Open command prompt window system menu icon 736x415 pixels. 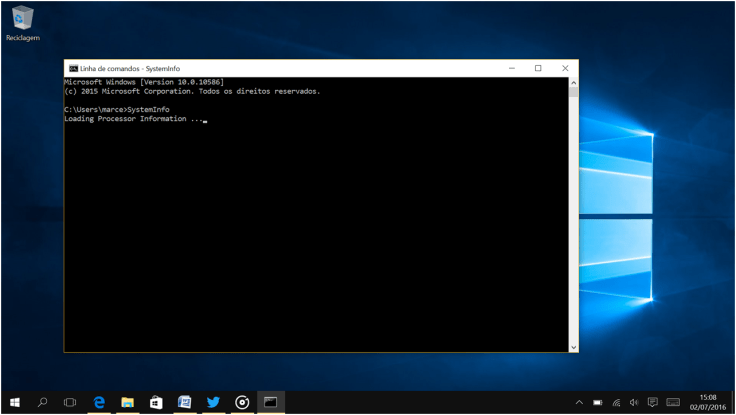73,68
